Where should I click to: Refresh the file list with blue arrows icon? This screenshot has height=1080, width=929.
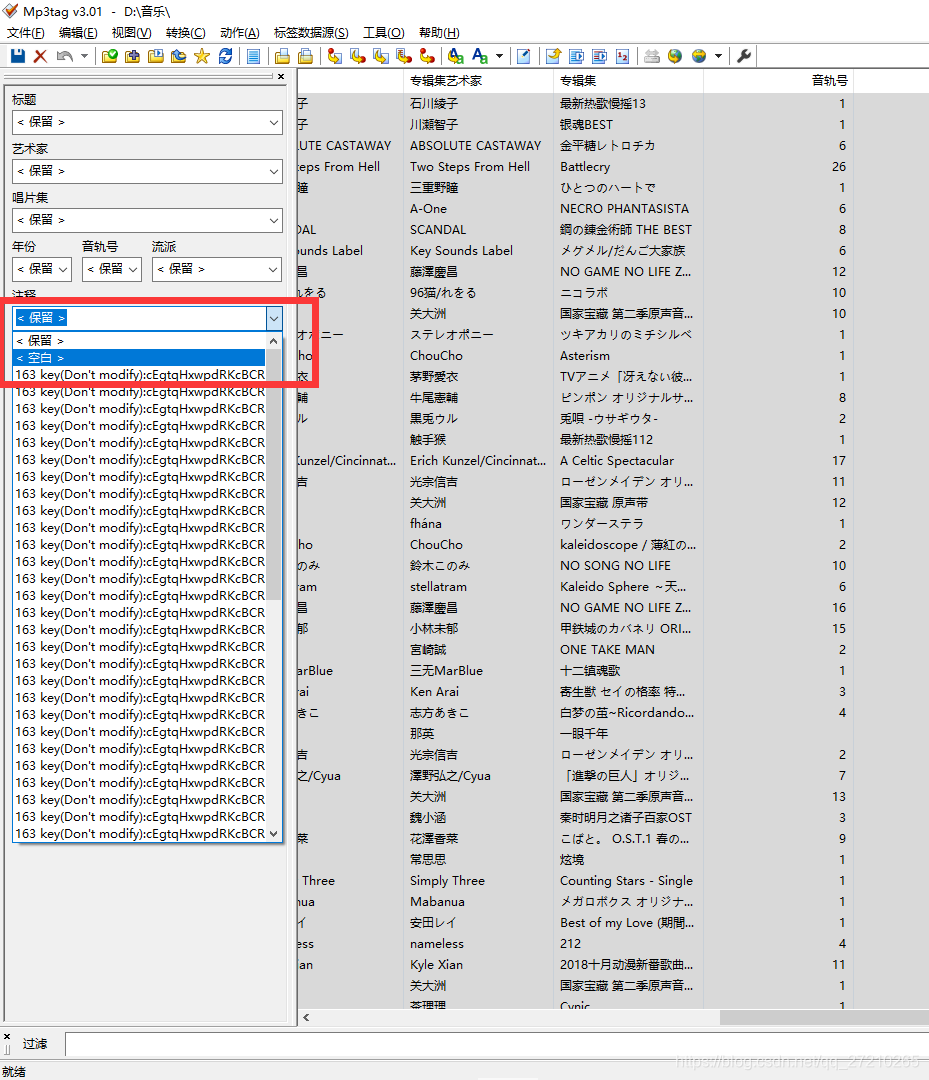tap(225, 56)
